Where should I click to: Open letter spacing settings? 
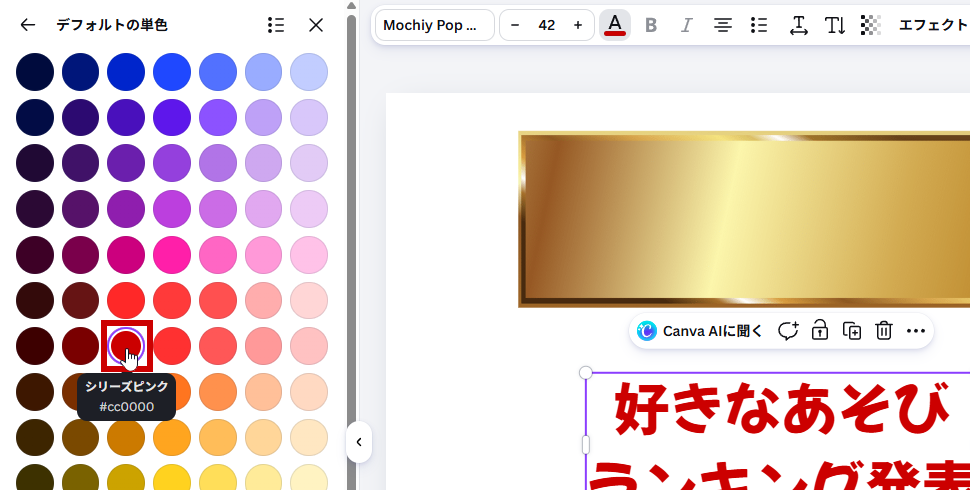[x=799, y=25]
